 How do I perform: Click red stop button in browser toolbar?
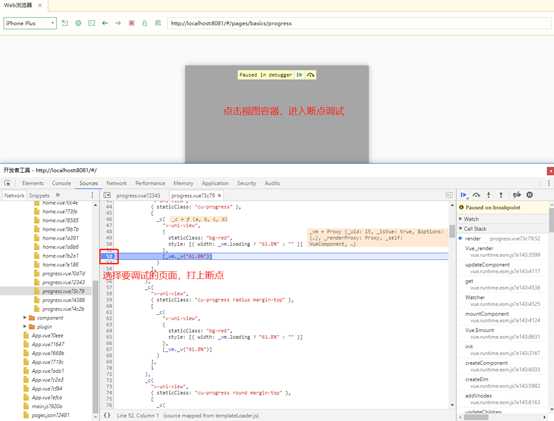click(131, 23)
